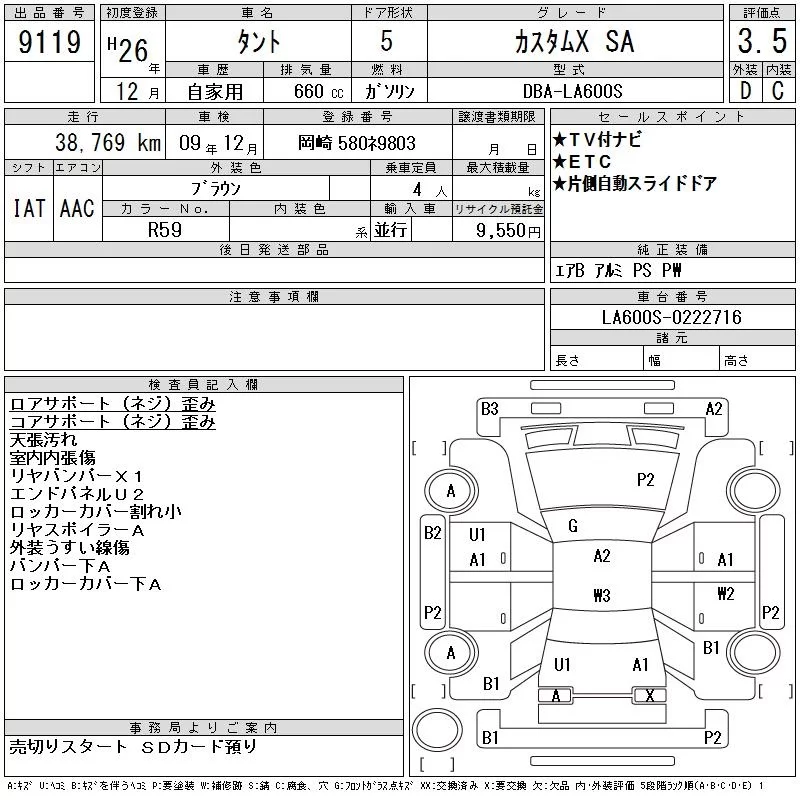Click inspector note リヤスポイラーA
The width and height of the screenshot is (800, 800).
click(77, 530)
